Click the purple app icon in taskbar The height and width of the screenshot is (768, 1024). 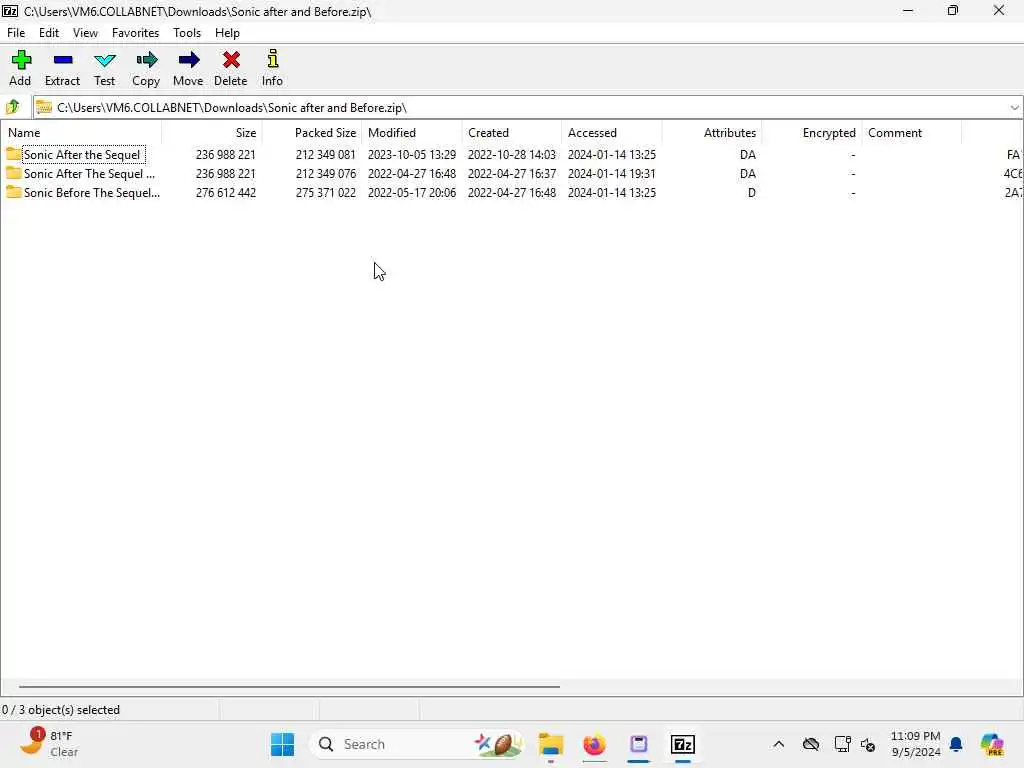click(x=638, y=744)
